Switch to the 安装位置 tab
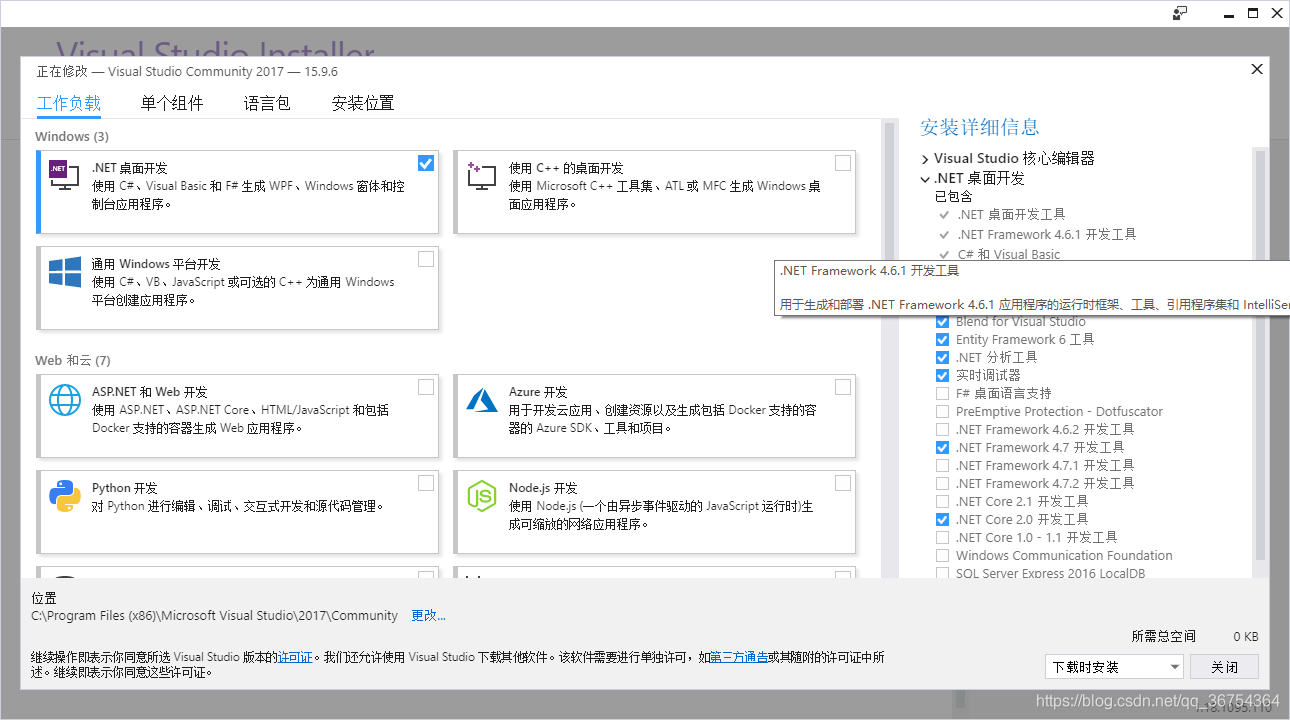Viewport: 1290px width, 720px height. (x=363, y=103)
